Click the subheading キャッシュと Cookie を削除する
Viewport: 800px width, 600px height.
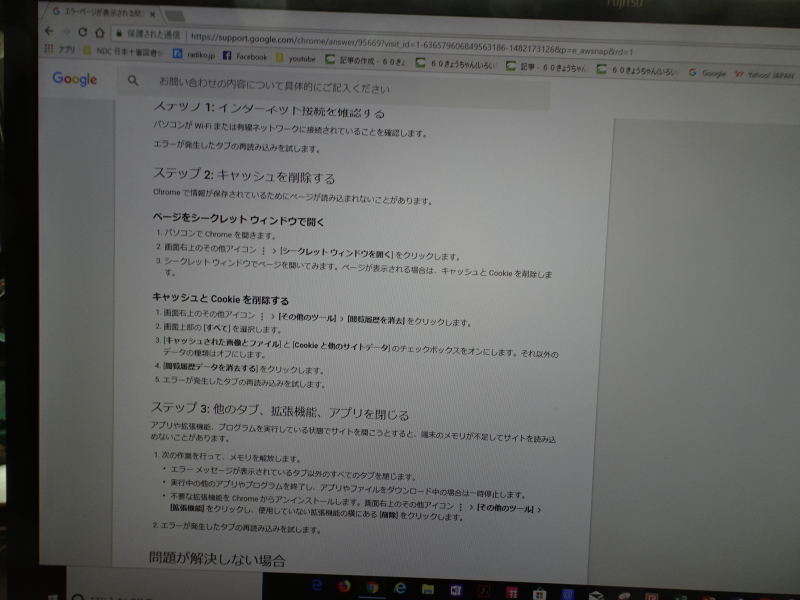(x=220, y=298)
